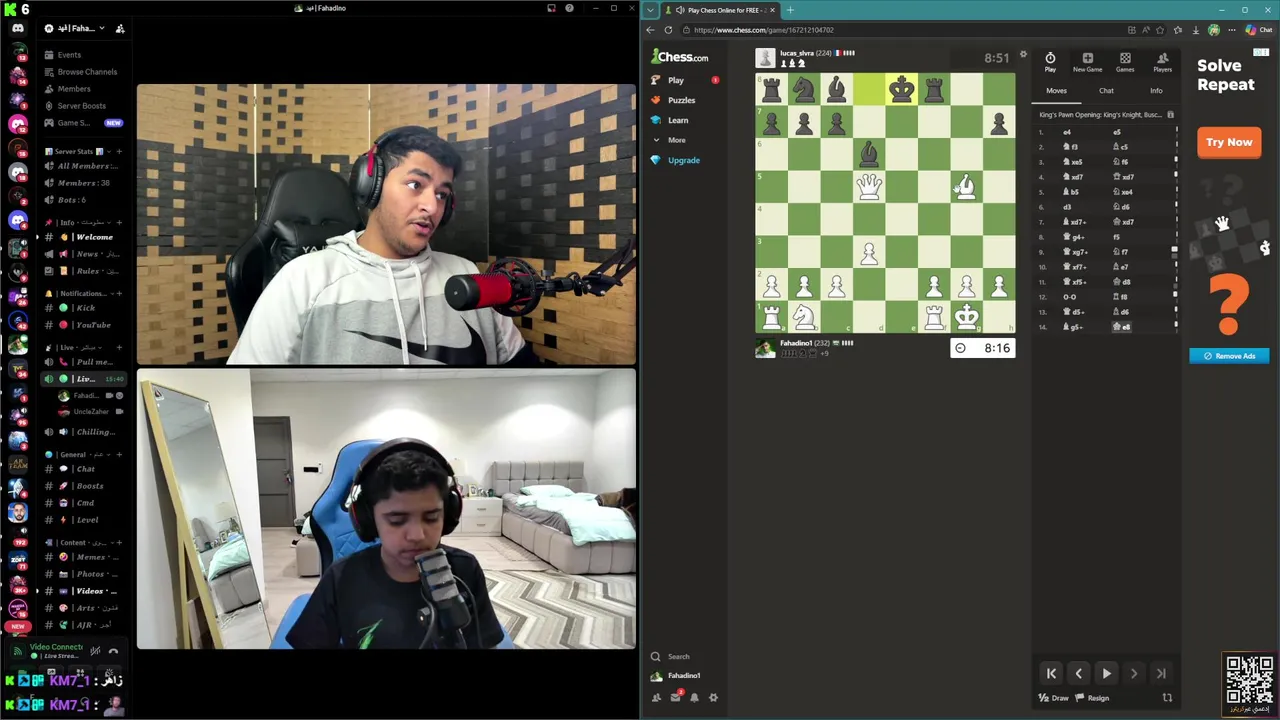Screen dimensions: 1280x720
Task: Click the white queen on d5
Action: (869, 186)
